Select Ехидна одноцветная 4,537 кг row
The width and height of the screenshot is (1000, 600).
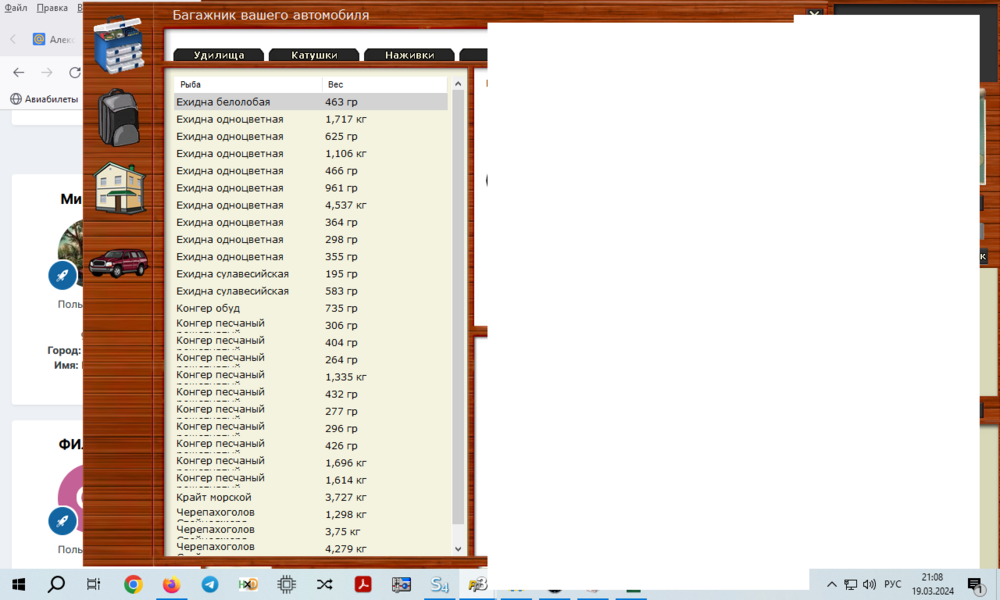311,205
